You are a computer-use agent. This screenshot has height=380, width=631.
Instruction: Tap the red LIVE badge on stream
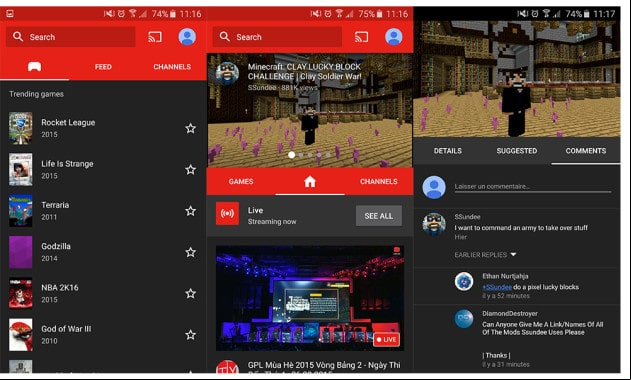click(x=386, y=339)
